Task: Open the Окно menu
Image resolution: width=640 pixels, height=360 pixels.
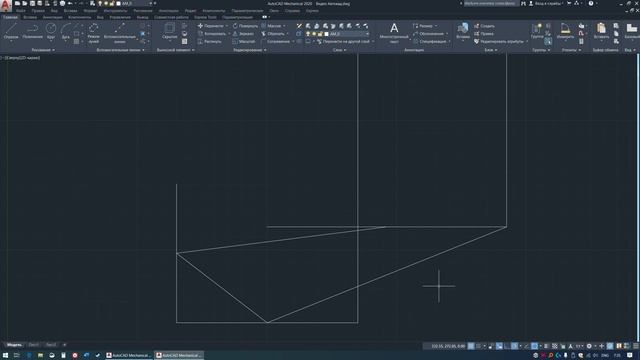Action: coord(274,11)
